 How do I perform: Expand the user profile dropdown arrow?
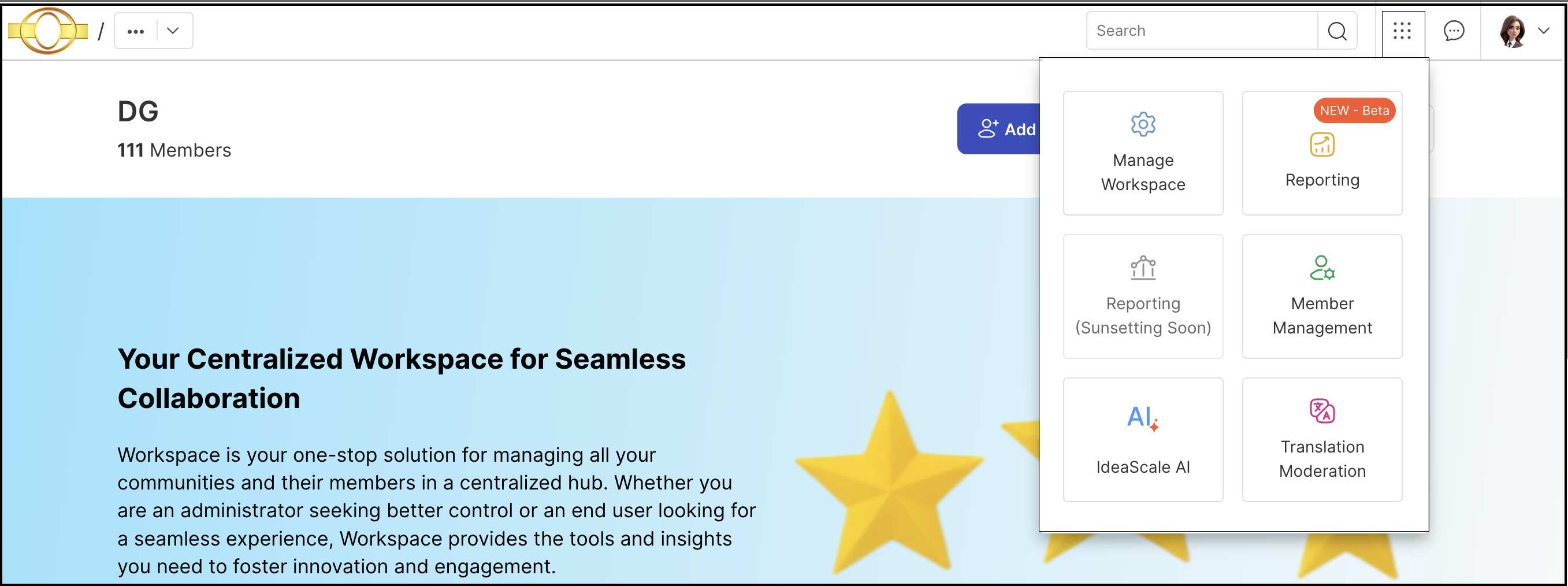point(1543,31)
